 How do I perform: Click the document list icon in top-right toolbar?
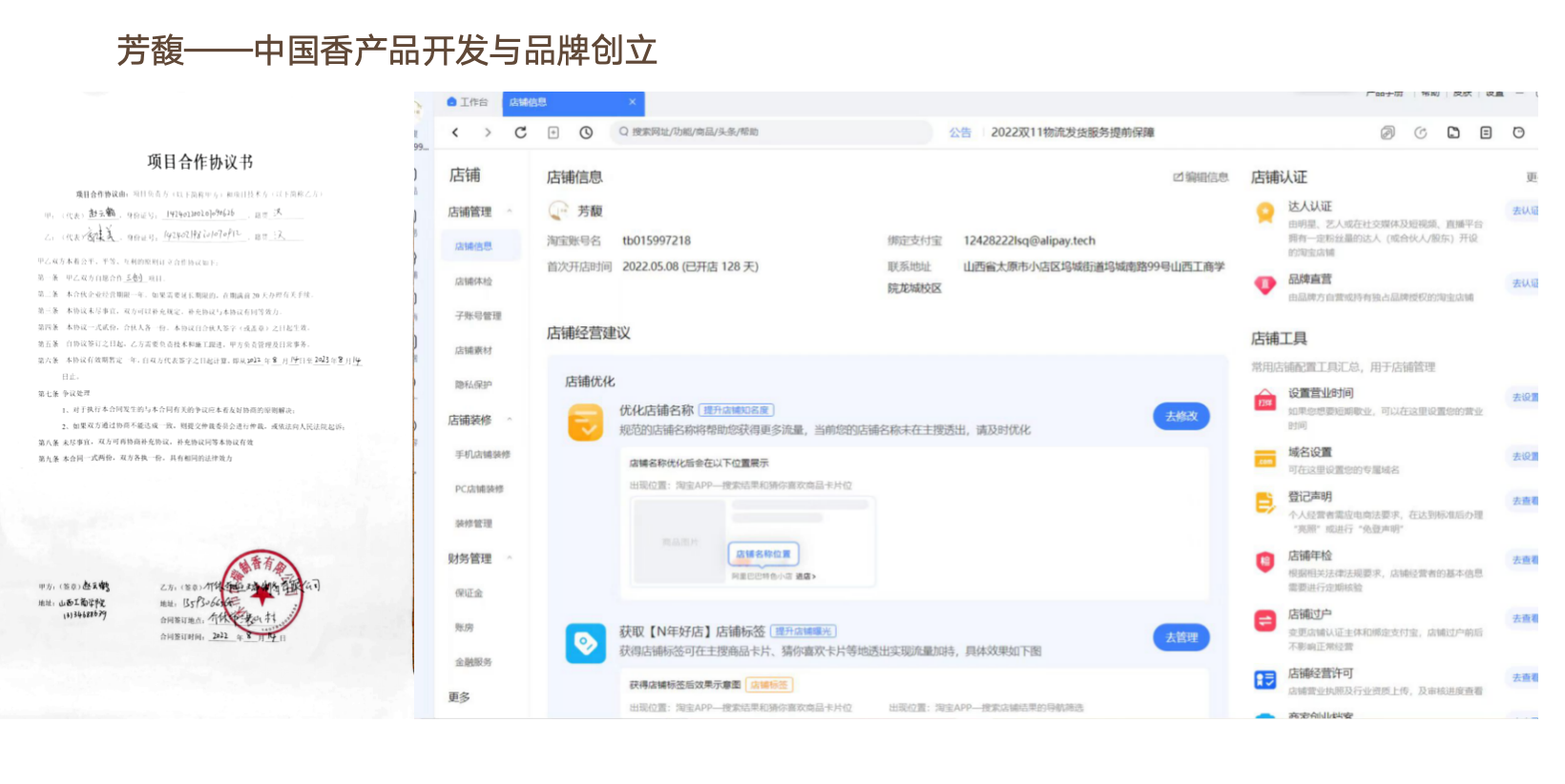tap(1486, 133)
